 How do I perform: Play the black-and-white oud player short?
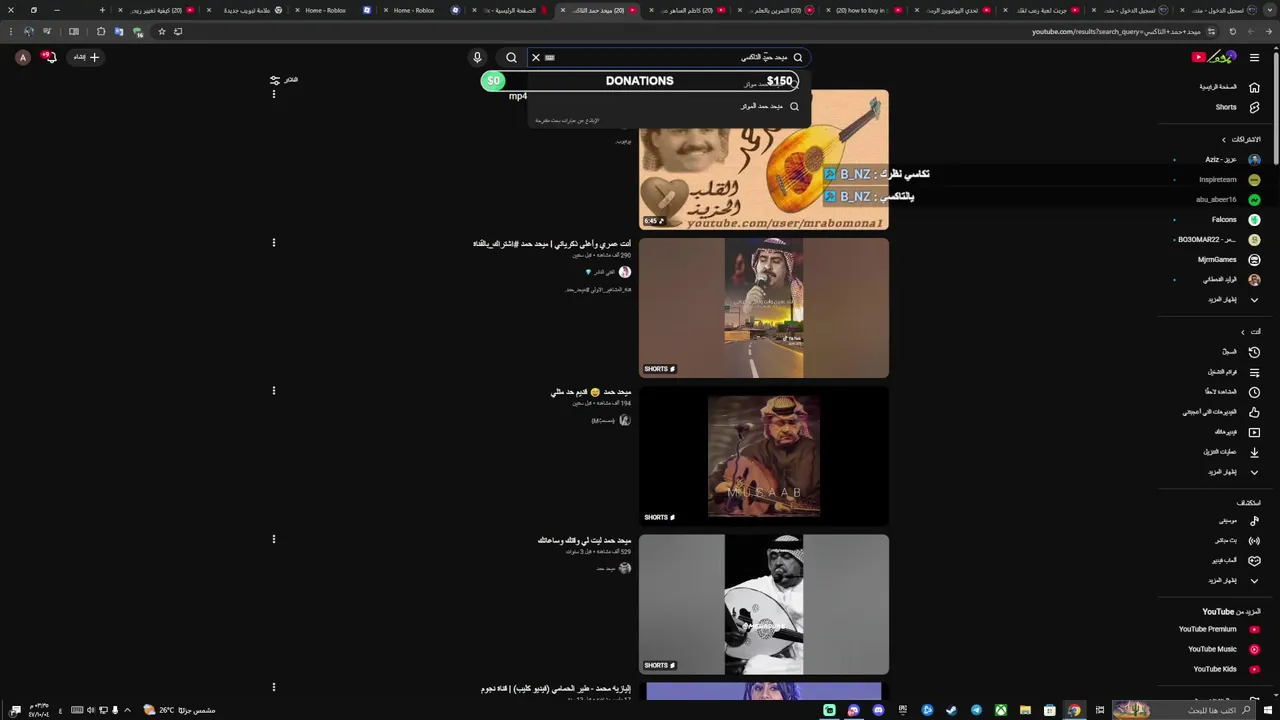tap(764, 604)
